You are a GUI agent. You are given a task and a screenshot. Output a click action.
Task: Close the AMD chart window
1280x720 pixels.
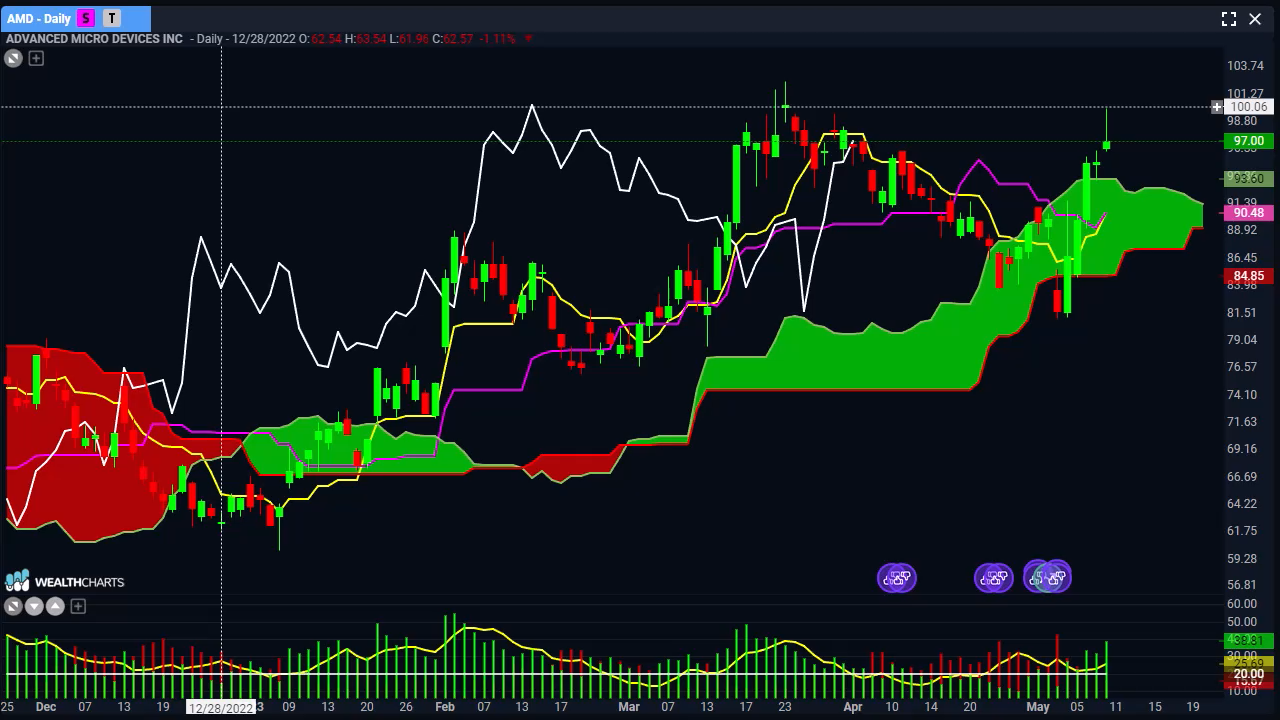click(x=1255, y=19)
